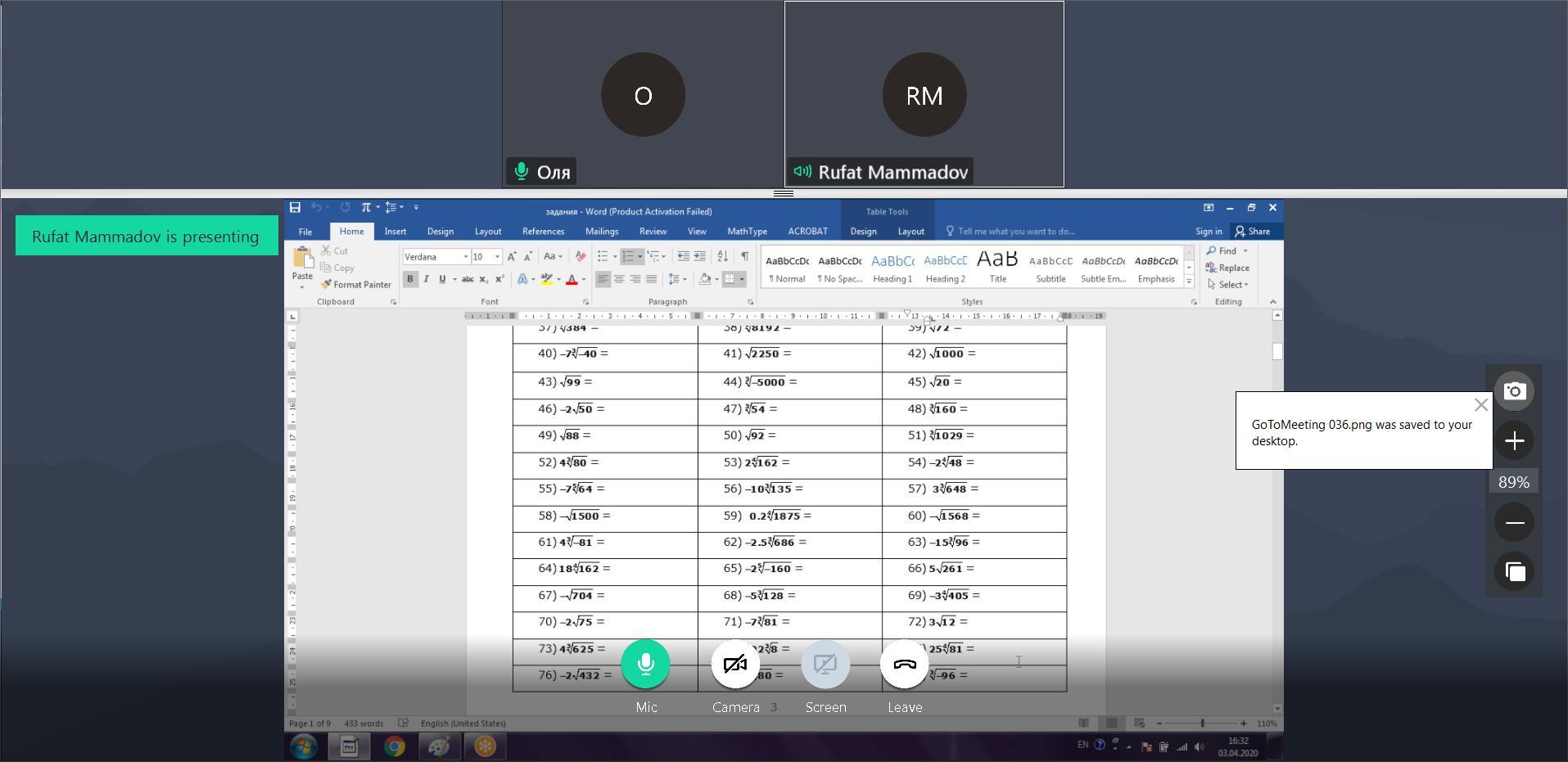The height and width of the screenshot is (762, 1568).
Task: Open the File tab
Action: (305, 232)
